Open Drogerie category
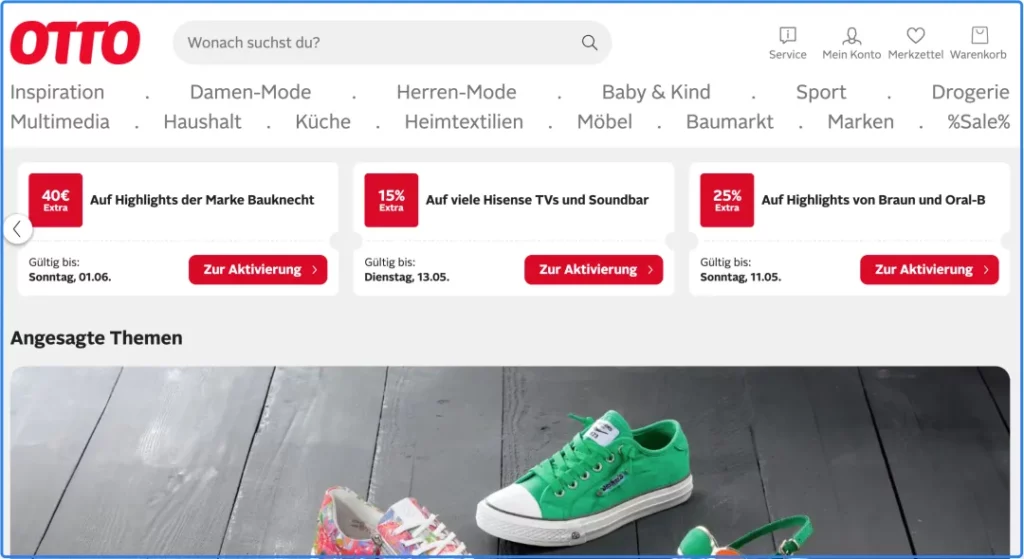Viewport: 1024px width, 559px height. (x=970, y=92)
